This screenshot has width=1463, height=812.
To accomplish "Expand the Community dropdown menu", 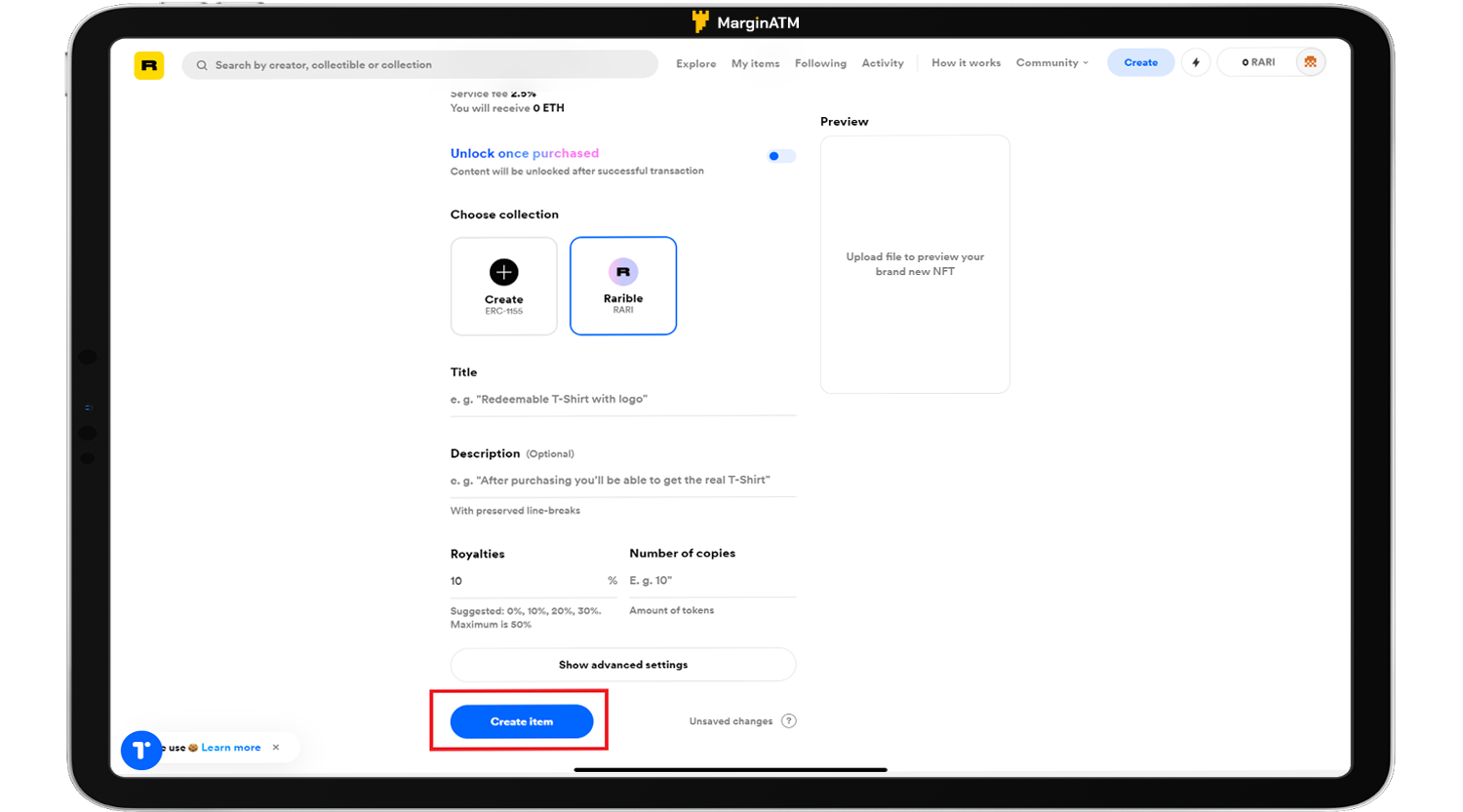I will click(x=1052, y=63).
